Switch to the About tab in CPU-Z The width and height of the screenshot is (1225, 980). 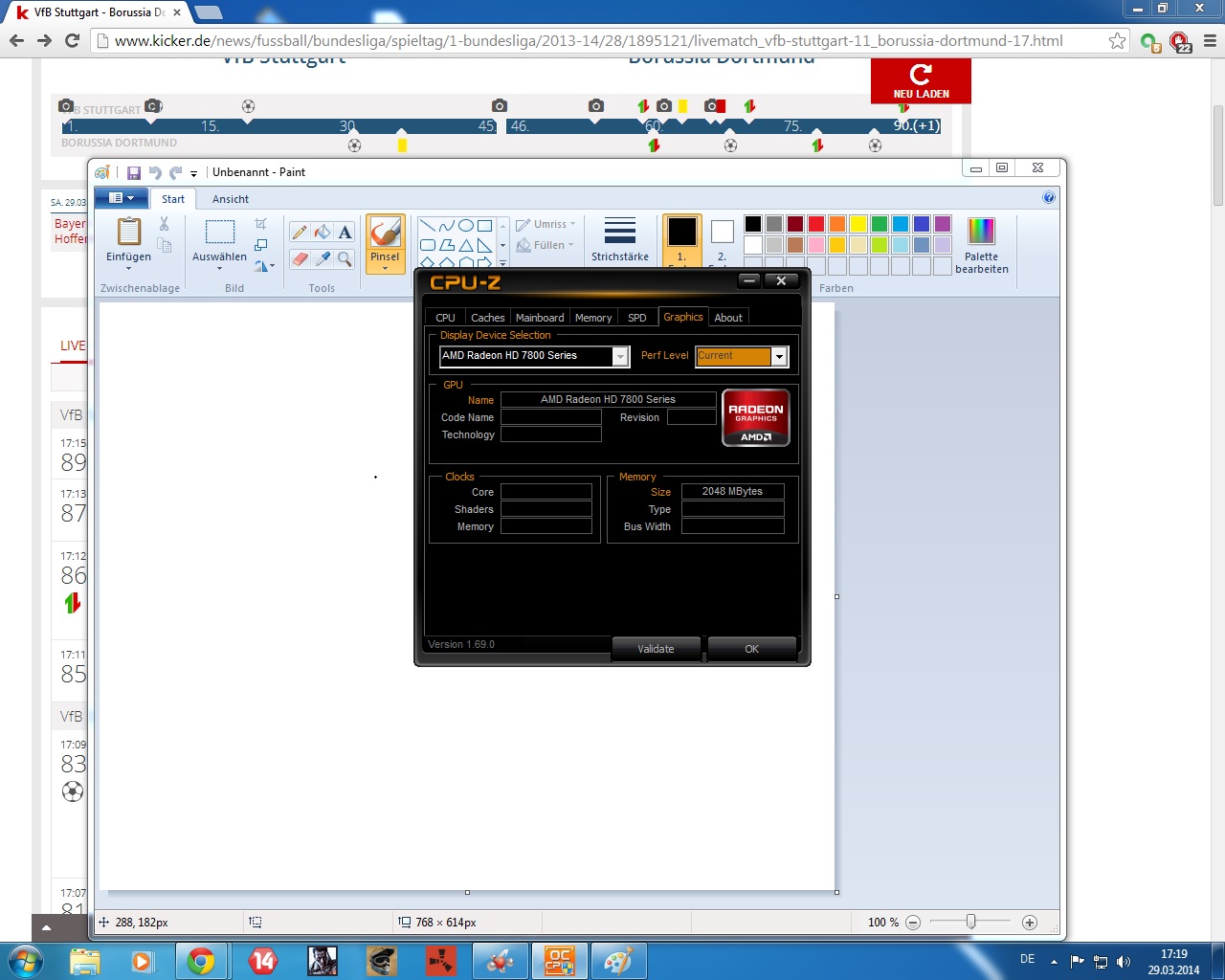[728, 318]
